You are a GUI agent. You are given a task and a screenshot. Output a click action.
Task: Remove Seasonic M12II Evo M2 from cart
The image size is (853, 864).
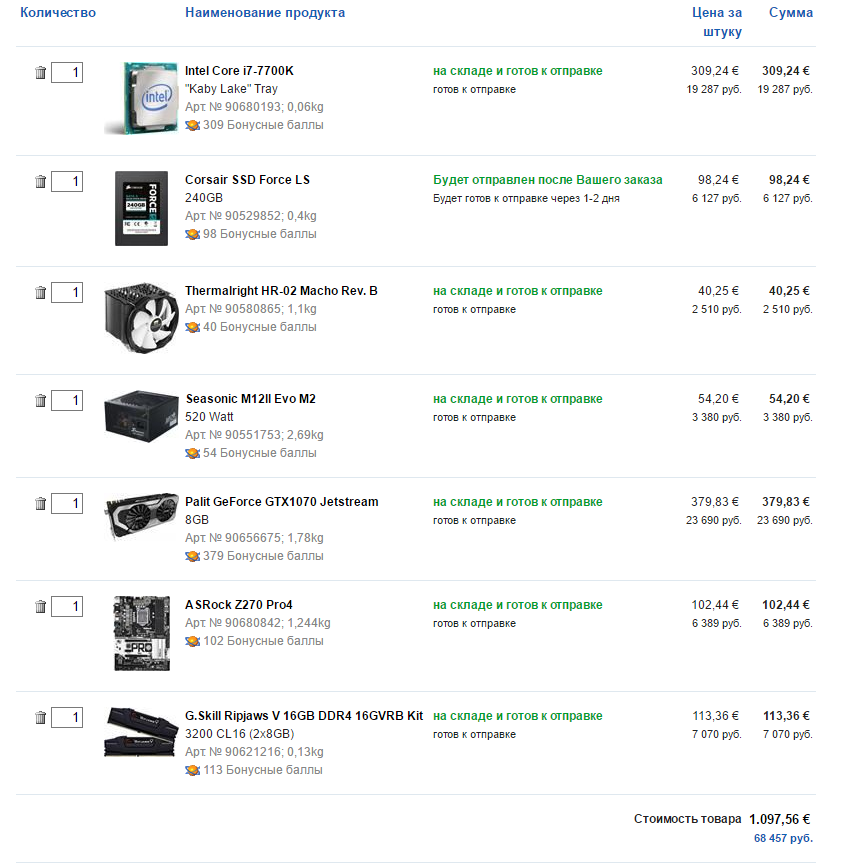click(40, 400)
